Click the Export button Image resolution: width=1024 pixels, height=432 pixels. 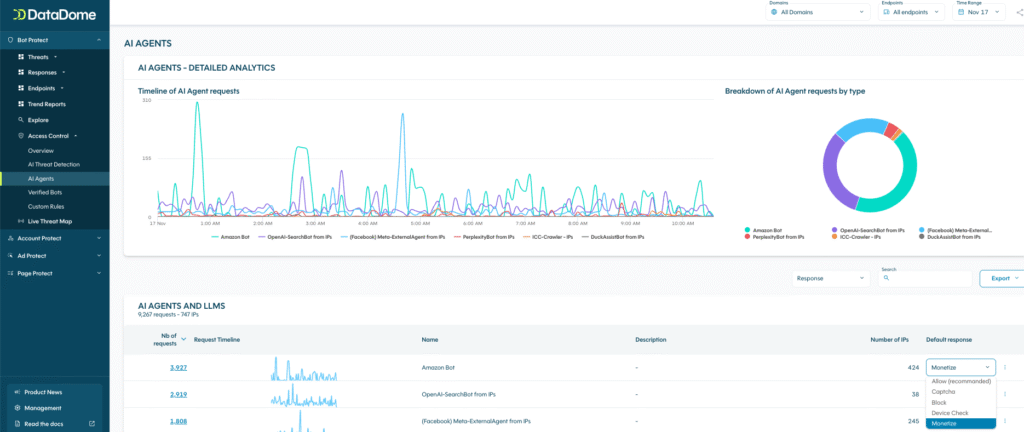click(1000, 278)
